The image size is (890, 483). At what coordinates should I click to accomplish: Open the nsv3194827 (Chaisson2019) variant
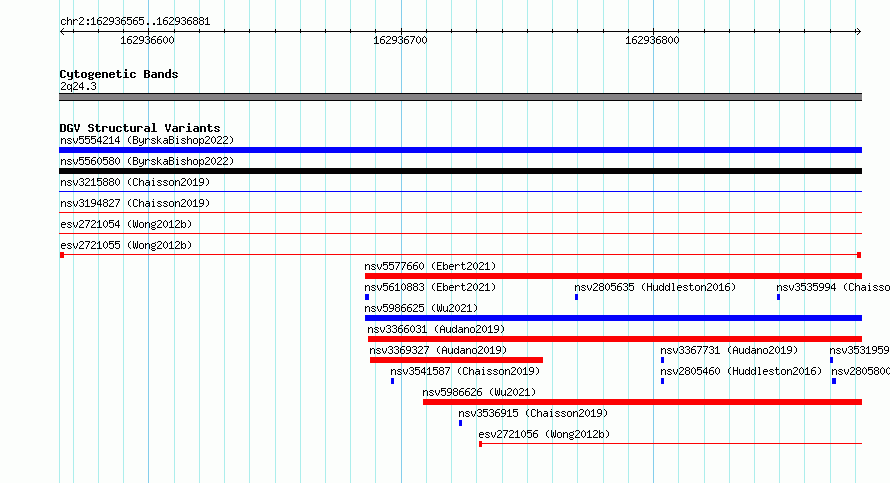click(135, 203)
